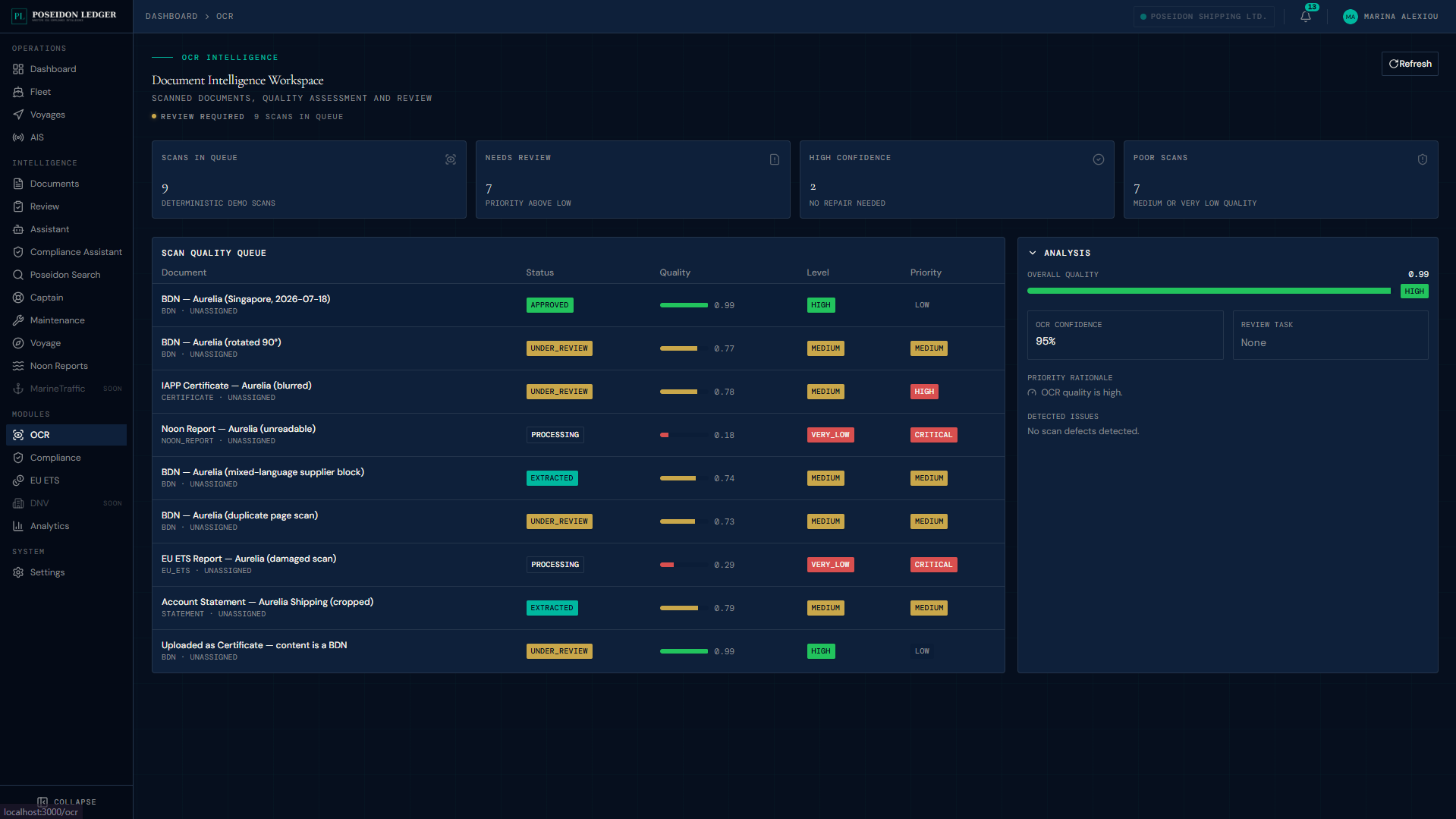Screen dimensions: 1456x819
Task: Go to Review in the sidebar
Action: point(67,206)
